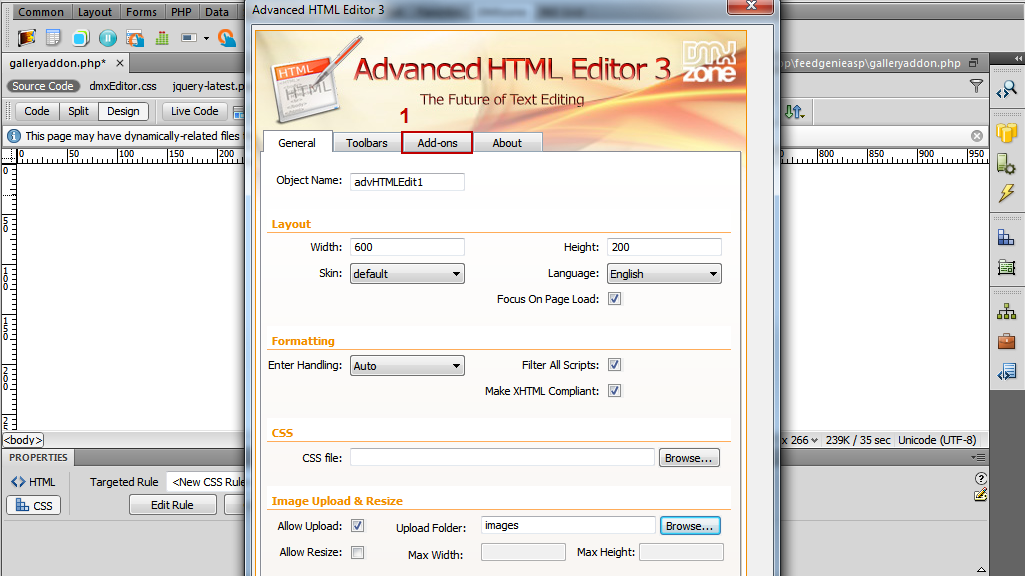Open dropdown arrow beside the button icon
Screen dimensions: 1025x576
click(x=206, y=39)
